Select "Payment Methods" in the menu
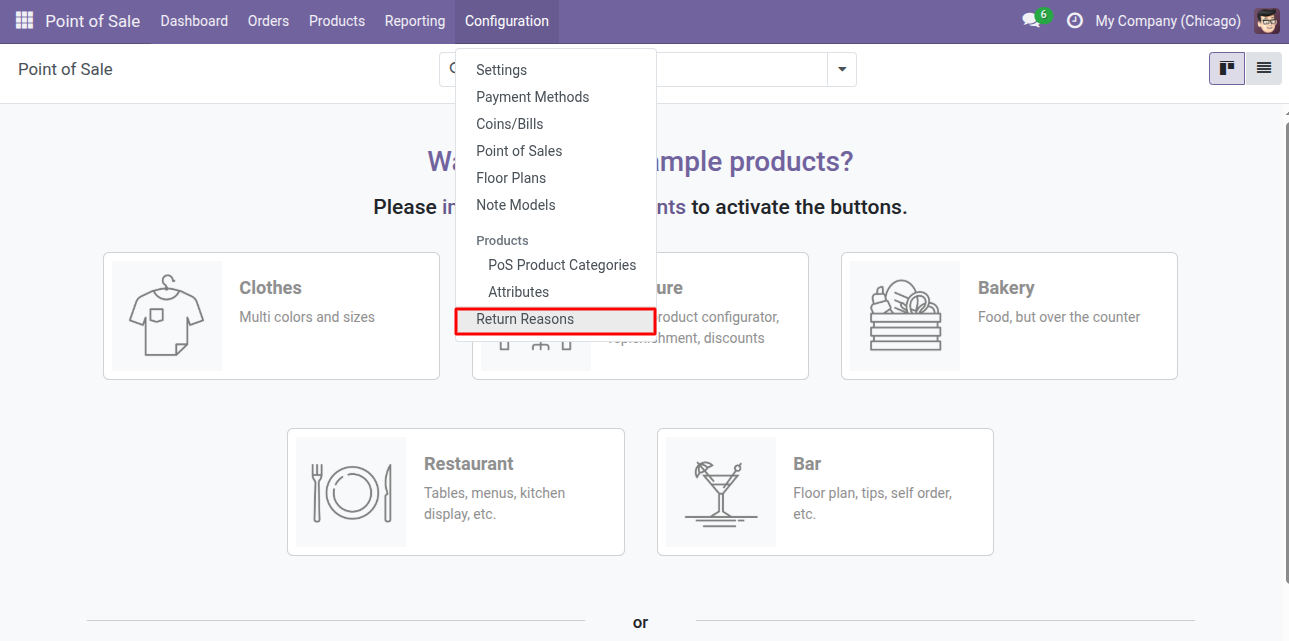Image resolution: width=1289 pixels, height=641 pixels. (532, 97)
